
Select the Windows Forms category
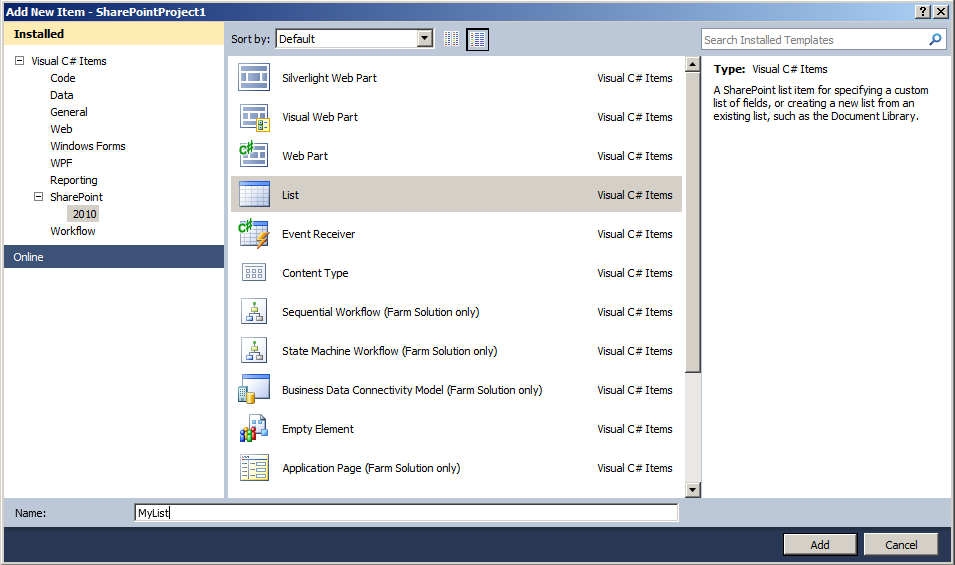pyautogui.click(x=88, y=146)
